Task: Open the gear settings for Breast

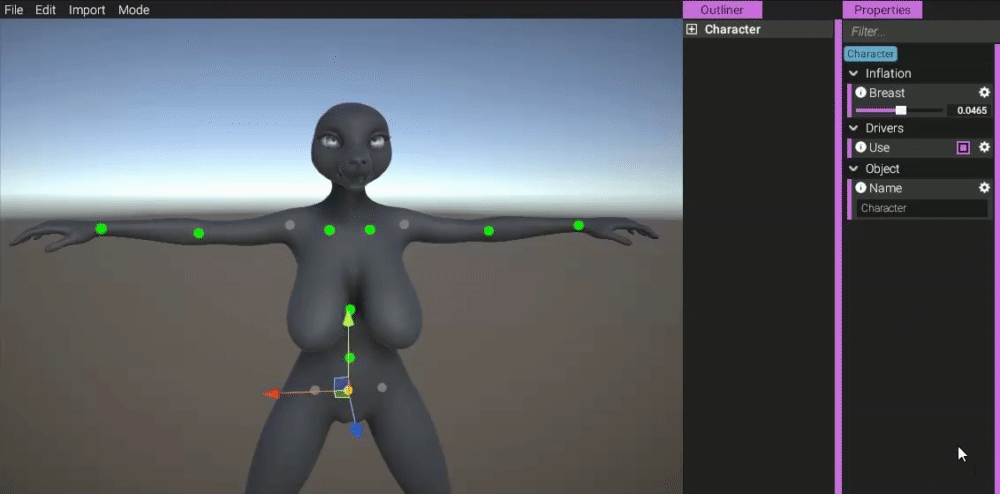Action: 984,92
